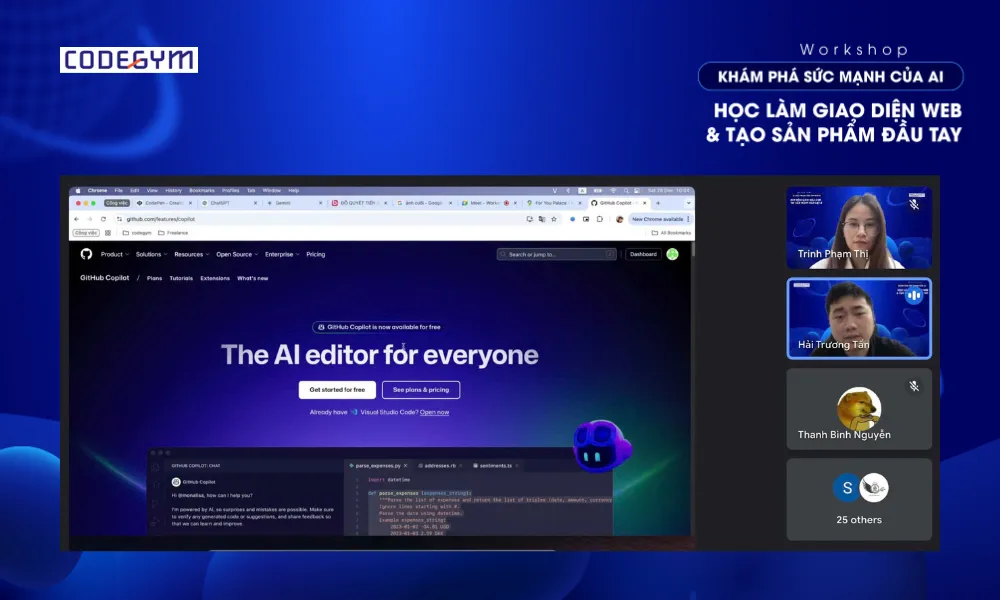The width and height of the screenshot is (1000, 600).
Task: Click GitHub Copilot is now available for free banner
Action: click(379, 327)
